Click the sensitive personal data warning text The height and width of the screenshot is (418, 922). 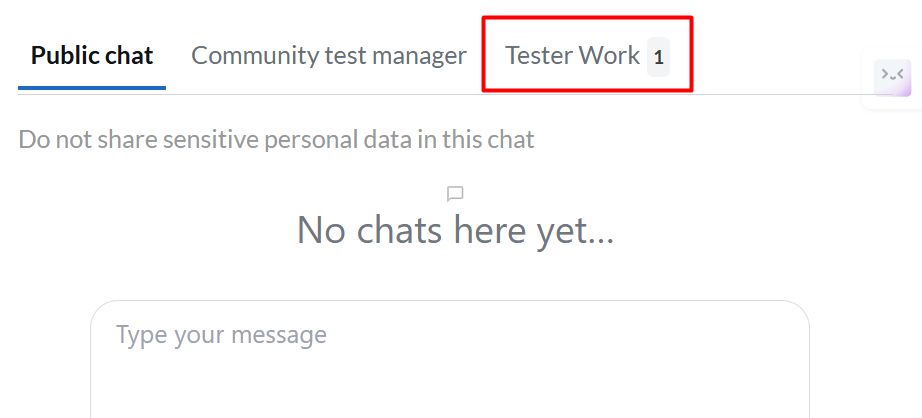coord(276,140)
